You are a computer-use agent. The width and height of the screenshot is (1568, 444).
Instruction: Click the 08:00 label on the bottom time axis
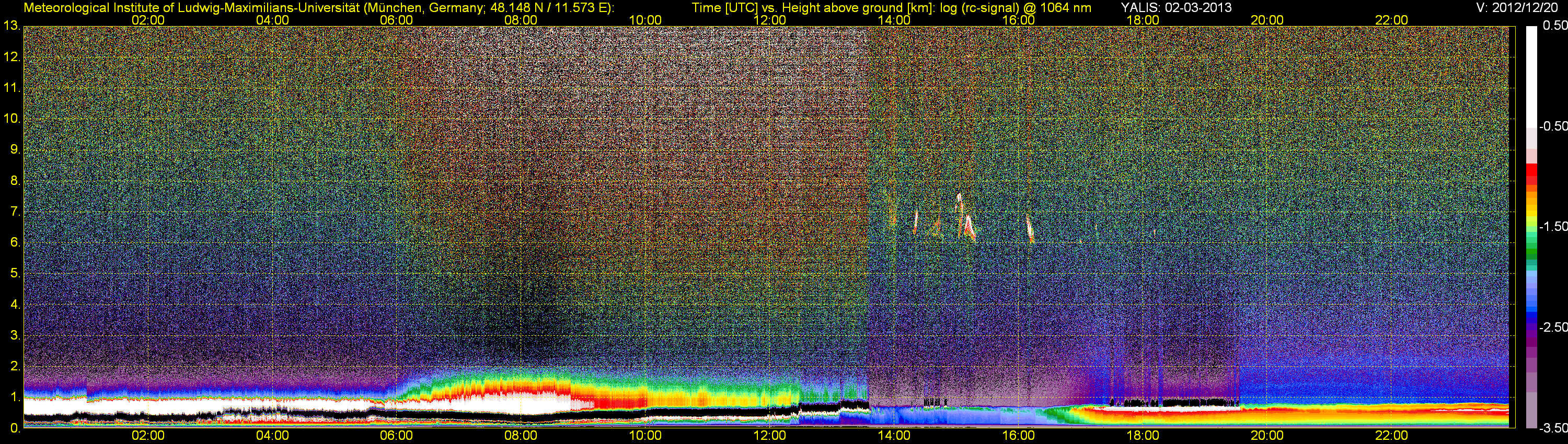pos(521,436)
